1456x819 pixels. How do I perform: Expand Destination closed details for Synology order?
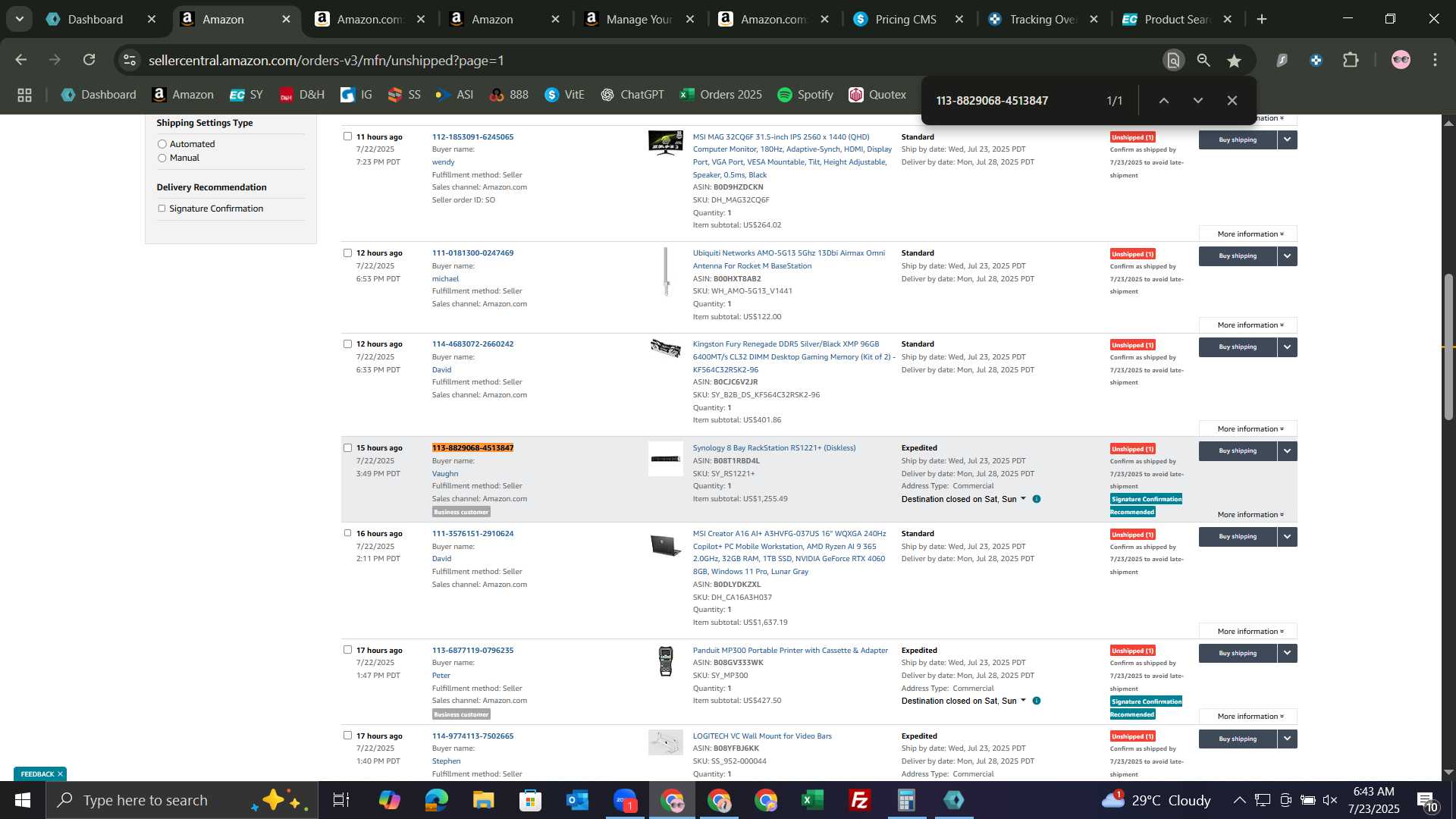coord(1023,499)
